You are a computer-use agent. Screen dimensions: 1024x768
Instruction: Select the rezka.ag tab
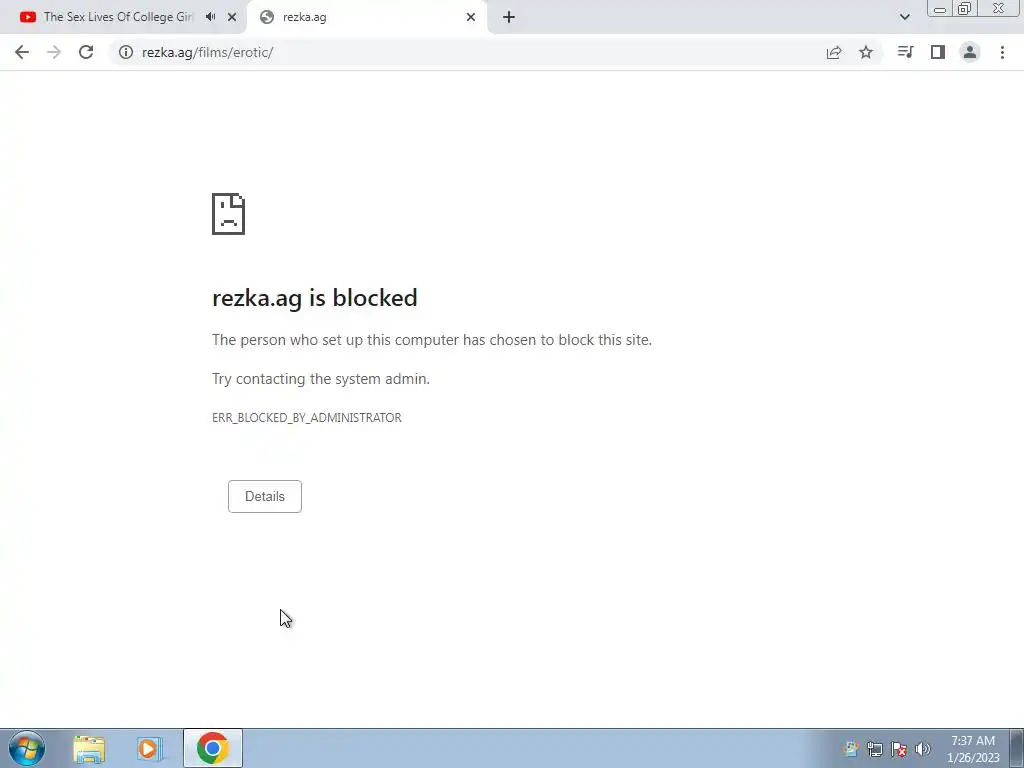tap(367, 18)
